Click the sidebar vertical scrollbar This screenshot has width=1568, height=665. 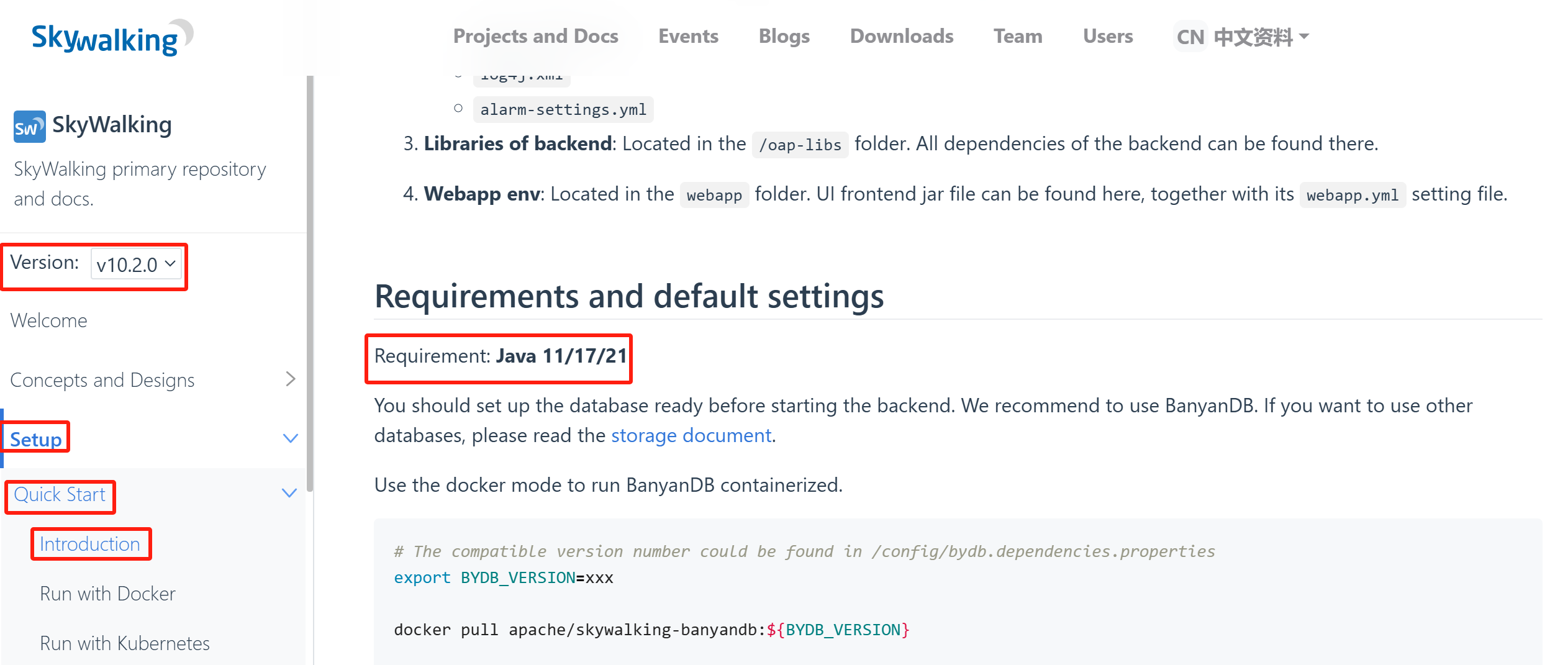(310, 283)
